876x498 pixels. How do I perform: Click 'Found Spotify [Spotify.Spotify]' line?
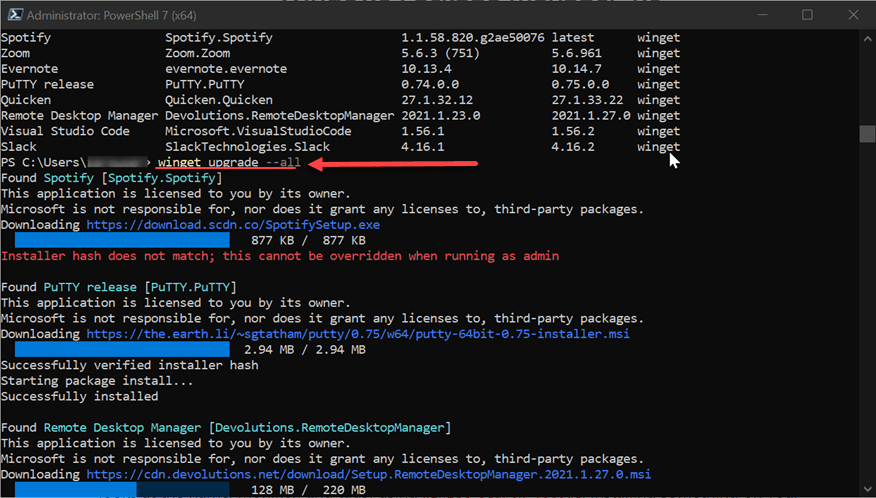tap(112, 178)
